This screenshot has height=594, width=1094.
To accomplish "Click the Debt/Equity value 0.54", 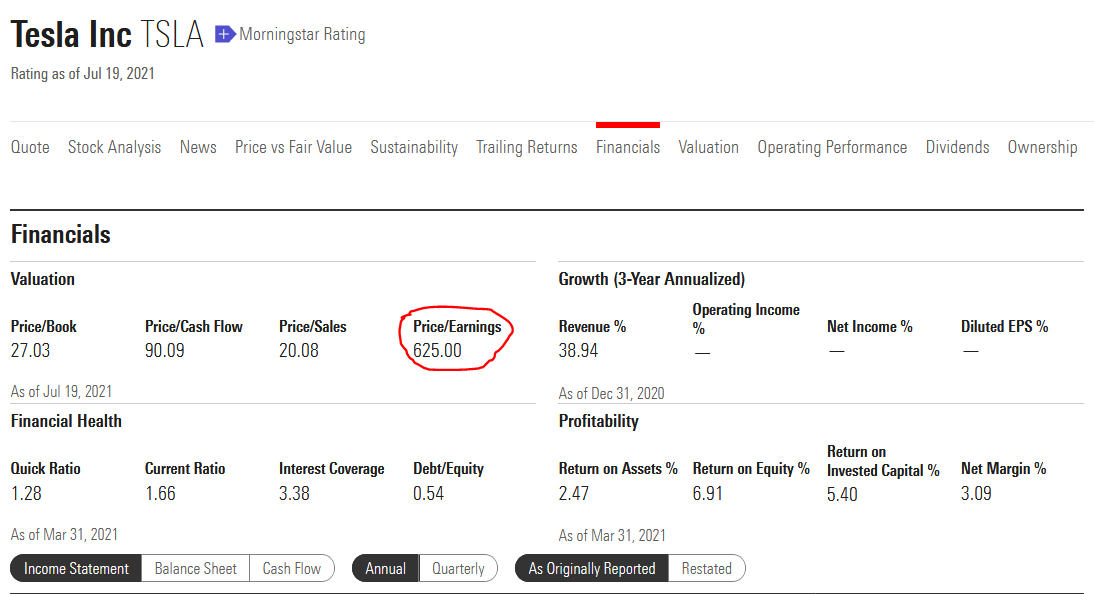I will click(x=428, y=493).
